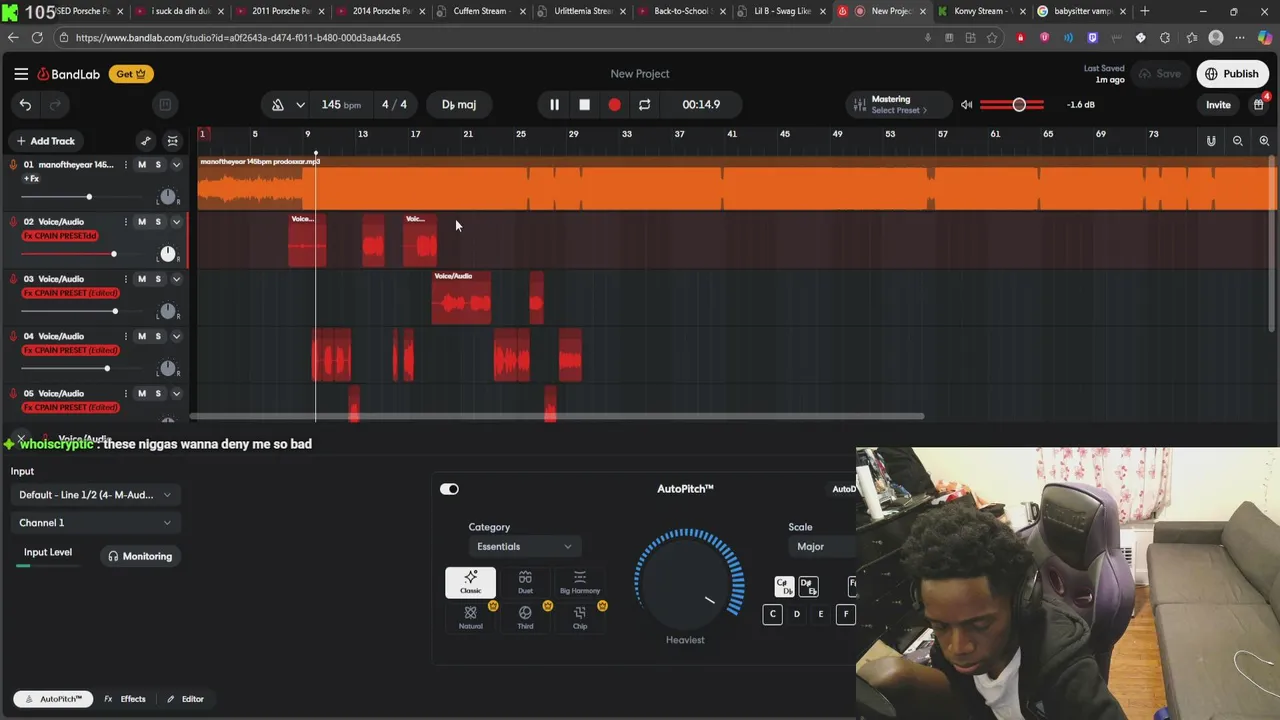Mute track 03 Voice/Audio
This screenshot has height=720, width=1280.
[142, 279]
